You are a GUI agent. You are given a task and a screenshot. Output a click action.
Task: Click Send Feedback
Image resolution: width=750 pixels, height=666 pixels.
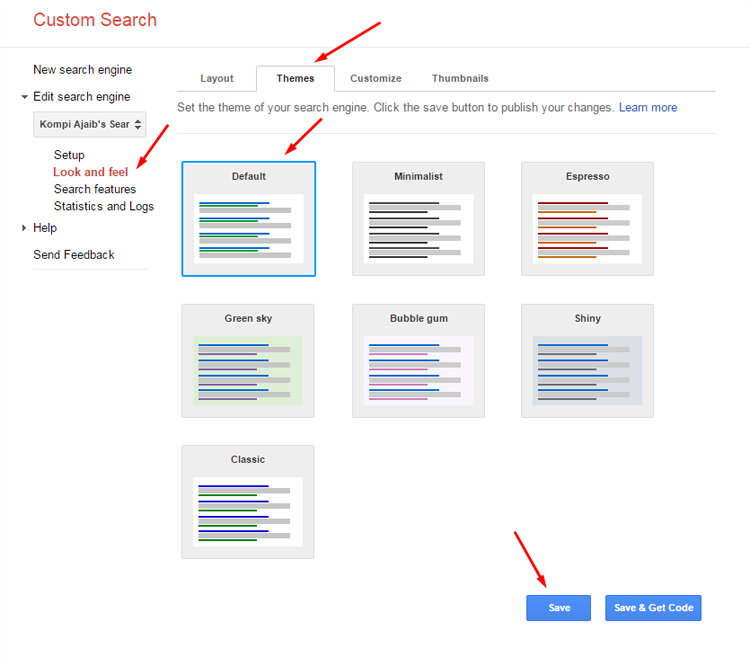(x=74, y=255)
